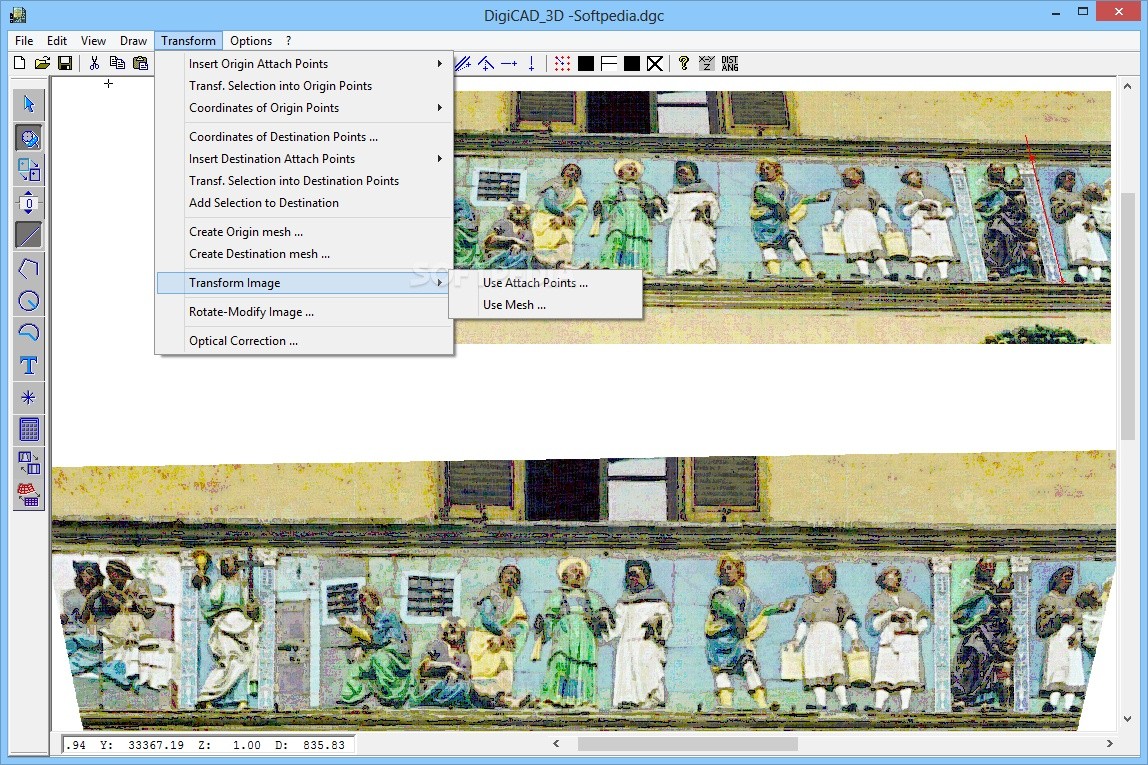Open the File menu
1148x765 pixels.
point(24,41)
